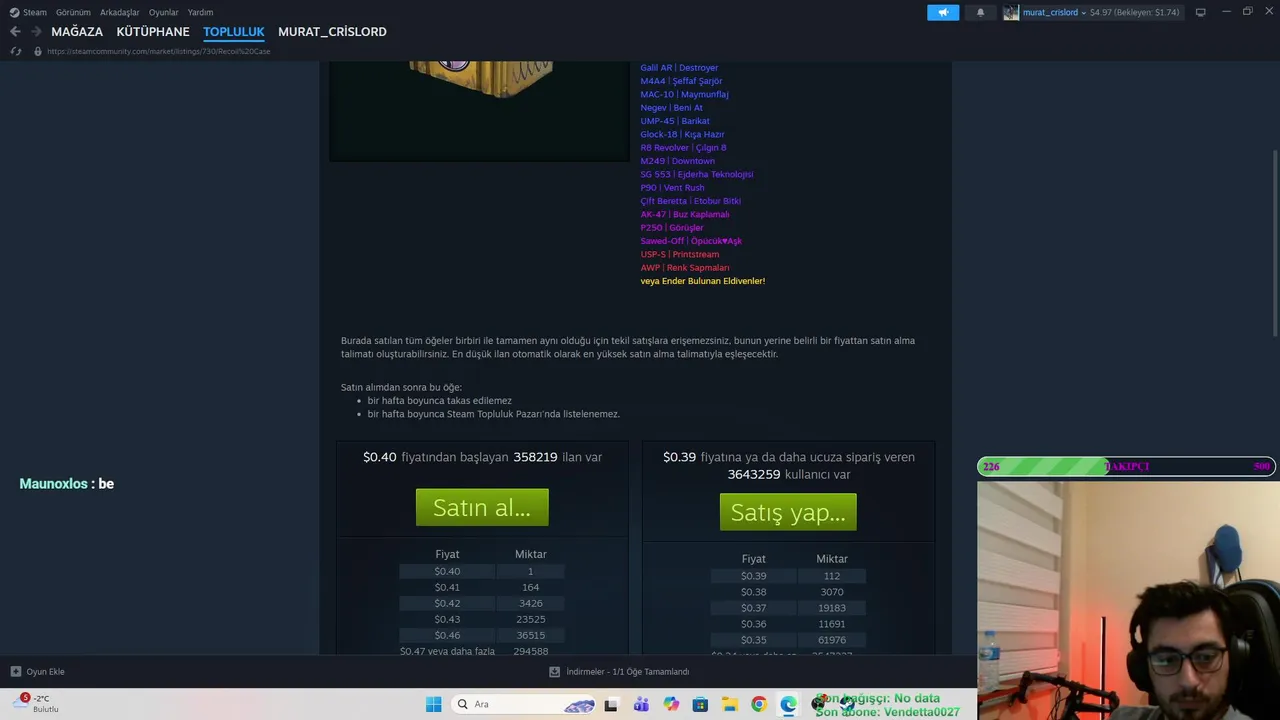1280x720 pixels.
Task: Click the green Satış yap button
Action: coord(788,512)
